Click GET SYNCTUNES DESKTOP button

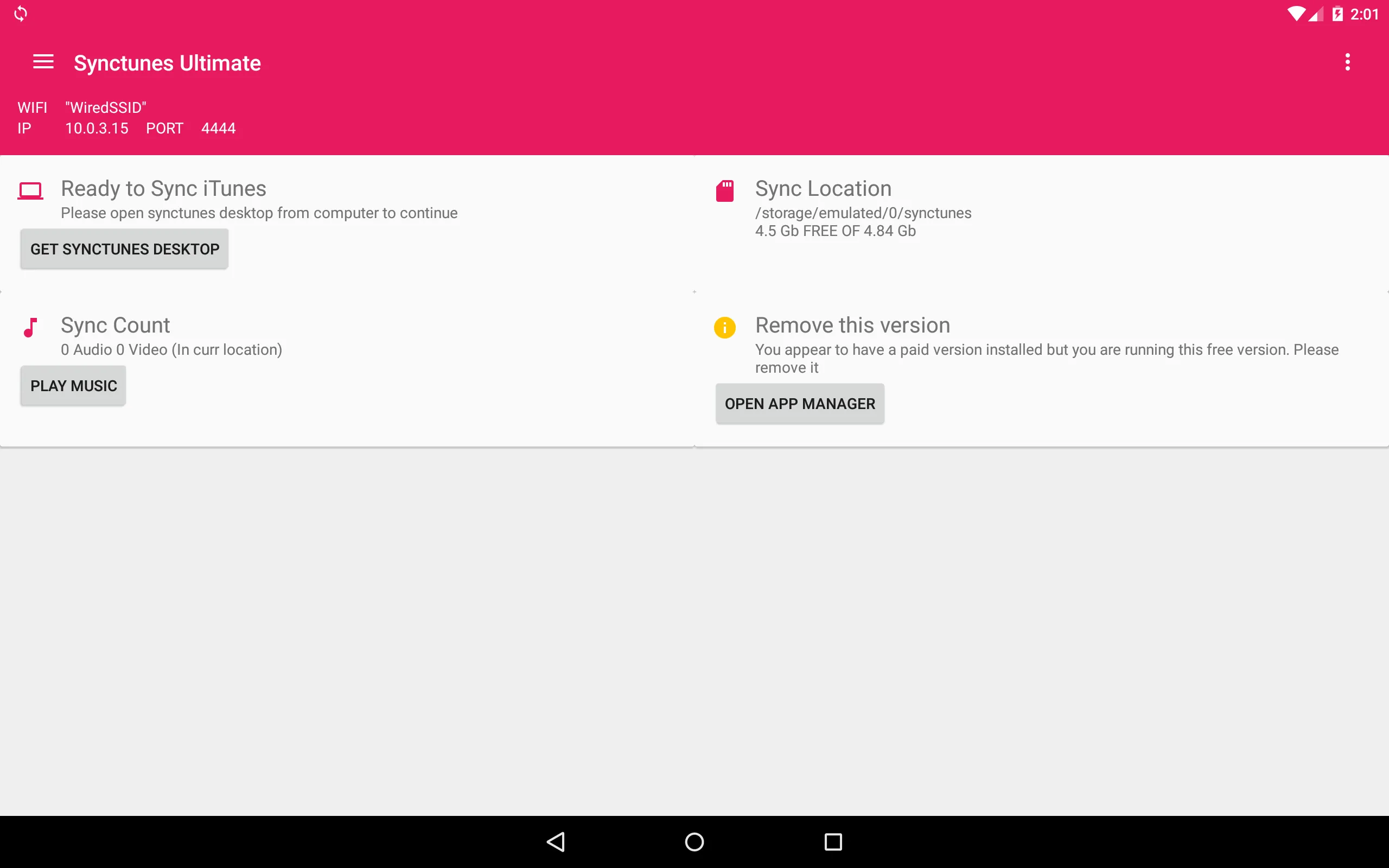tap(123, 248)
